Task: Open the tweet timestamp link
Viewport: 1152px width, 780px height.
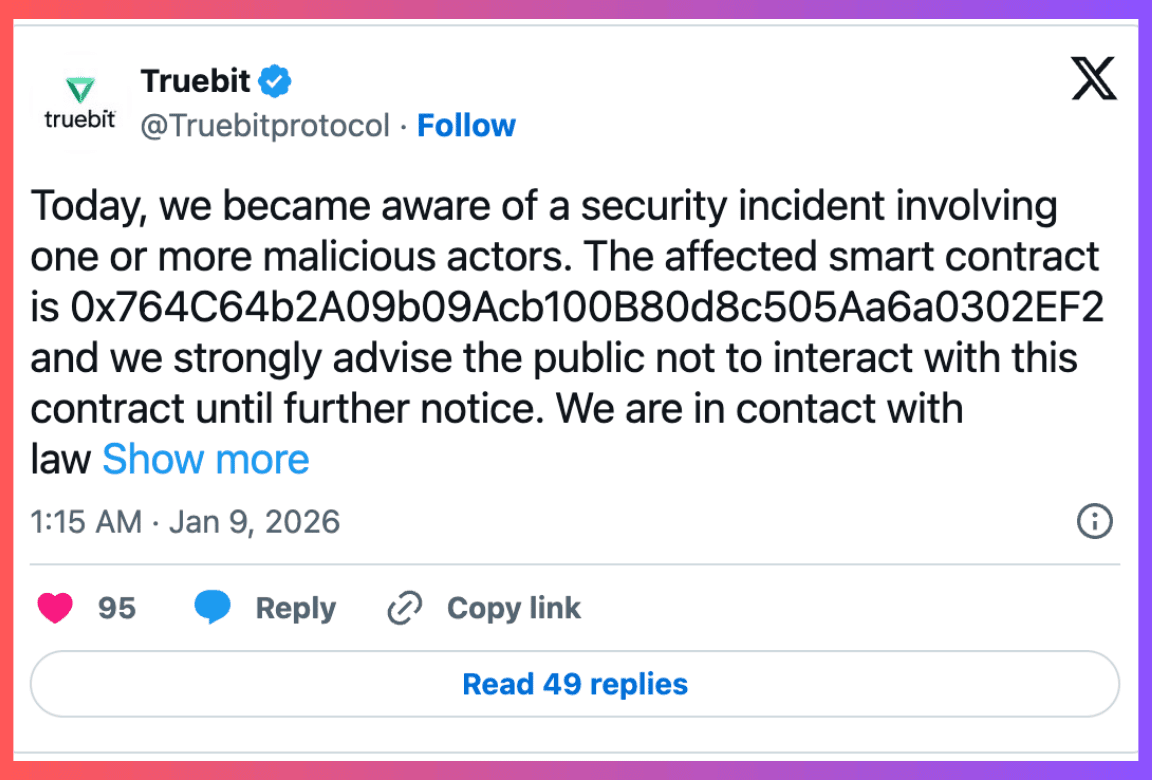Action: [x=185, y=522]
